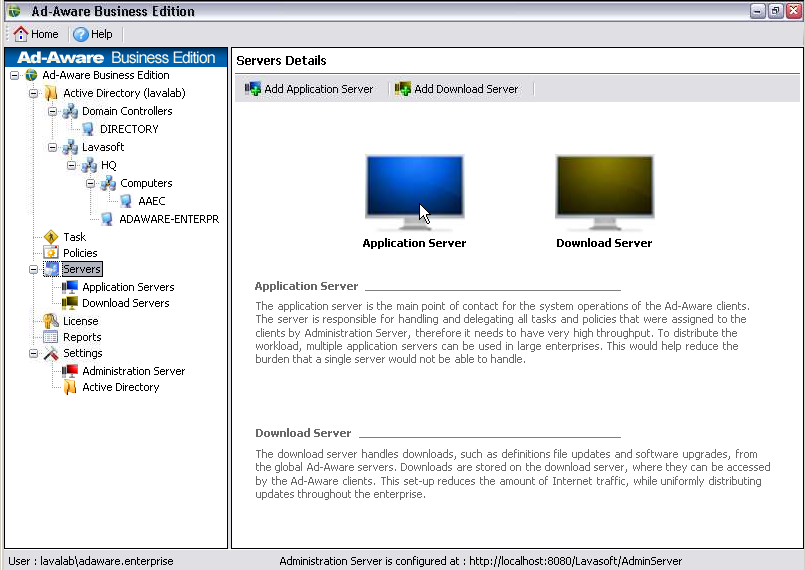Viewport: 805px width, 570px height.
Task: Click the Administration Server red monitor icon
Action: 70,371
